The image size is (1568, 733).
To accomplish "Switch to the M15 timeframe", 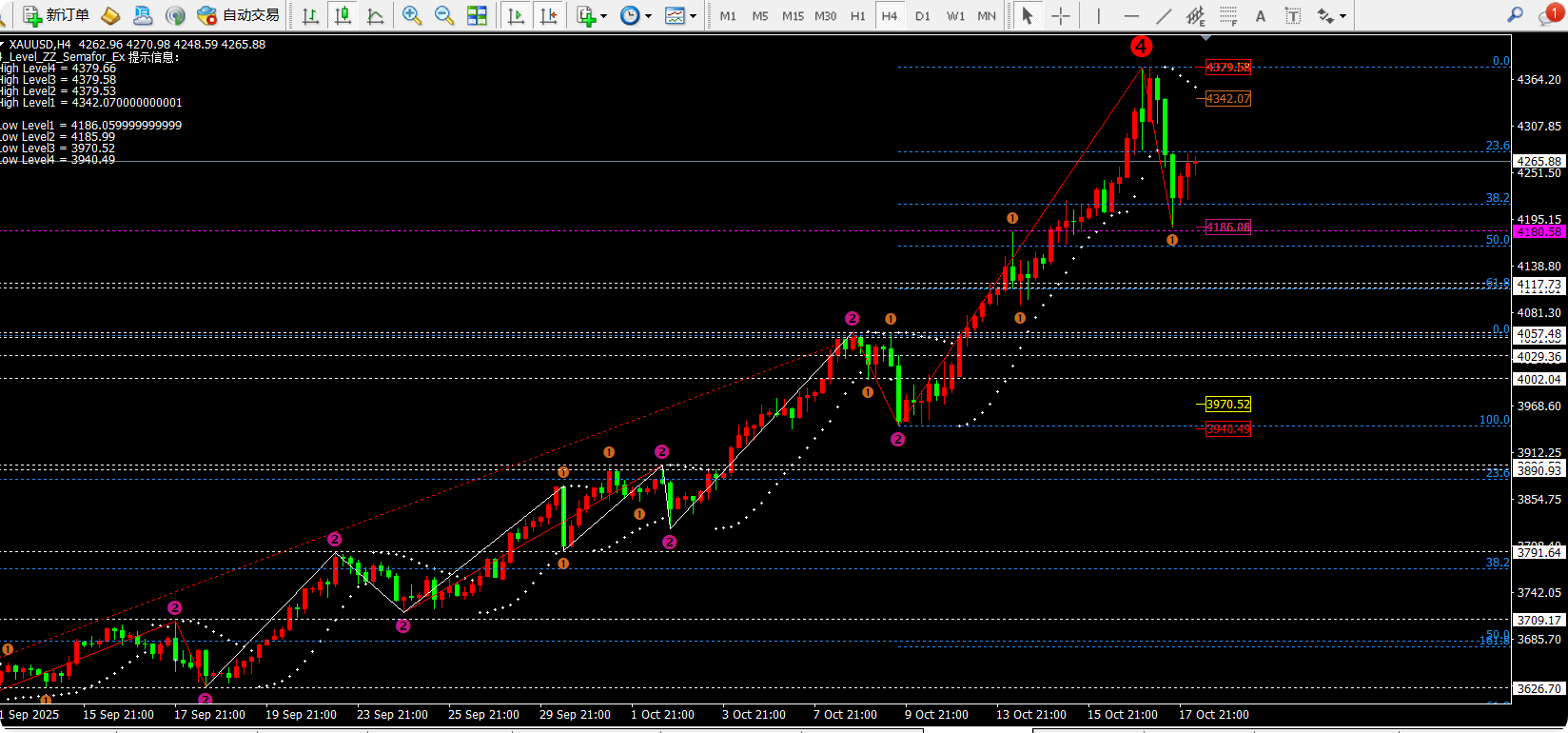I will [793, 16].
